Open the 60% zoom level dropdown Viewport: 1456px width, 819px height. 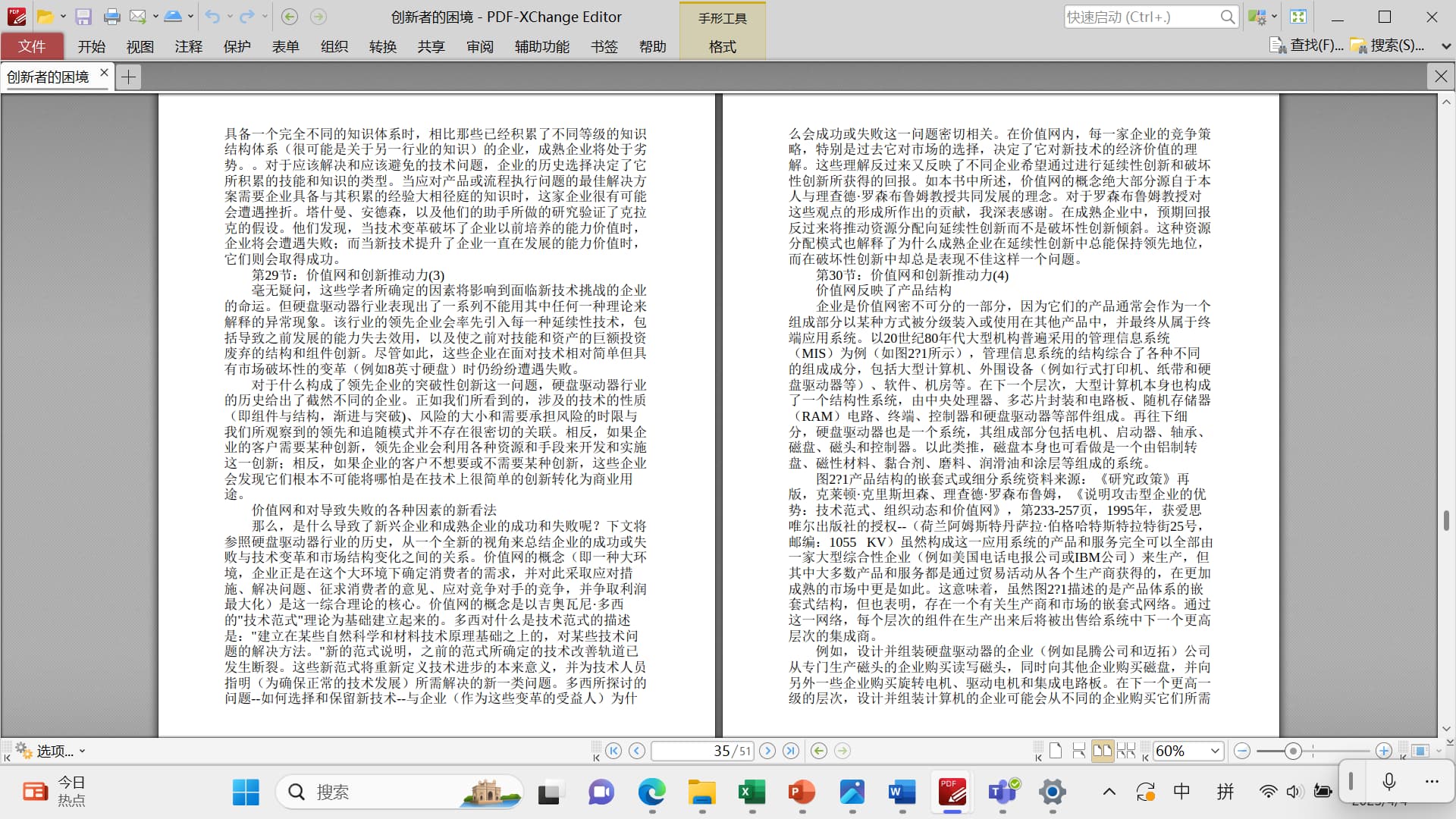click(x=1215, y=751)
